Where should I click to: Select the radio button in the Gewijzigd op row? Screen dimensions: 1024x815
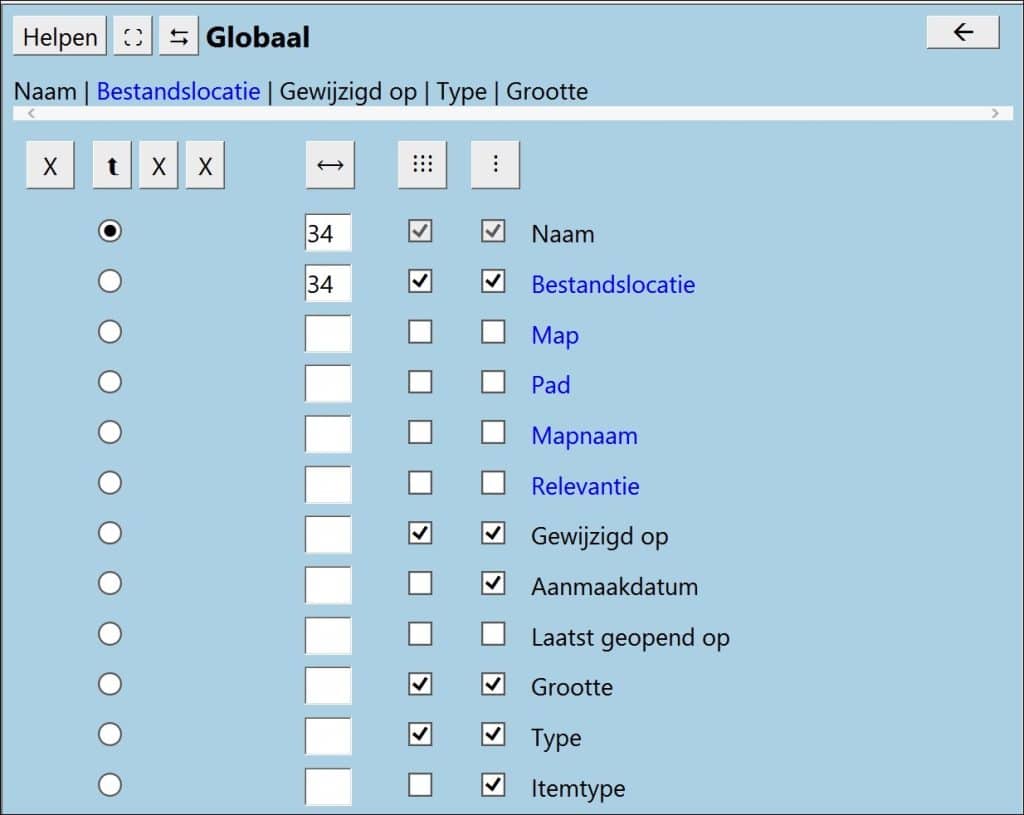(110, 534)
